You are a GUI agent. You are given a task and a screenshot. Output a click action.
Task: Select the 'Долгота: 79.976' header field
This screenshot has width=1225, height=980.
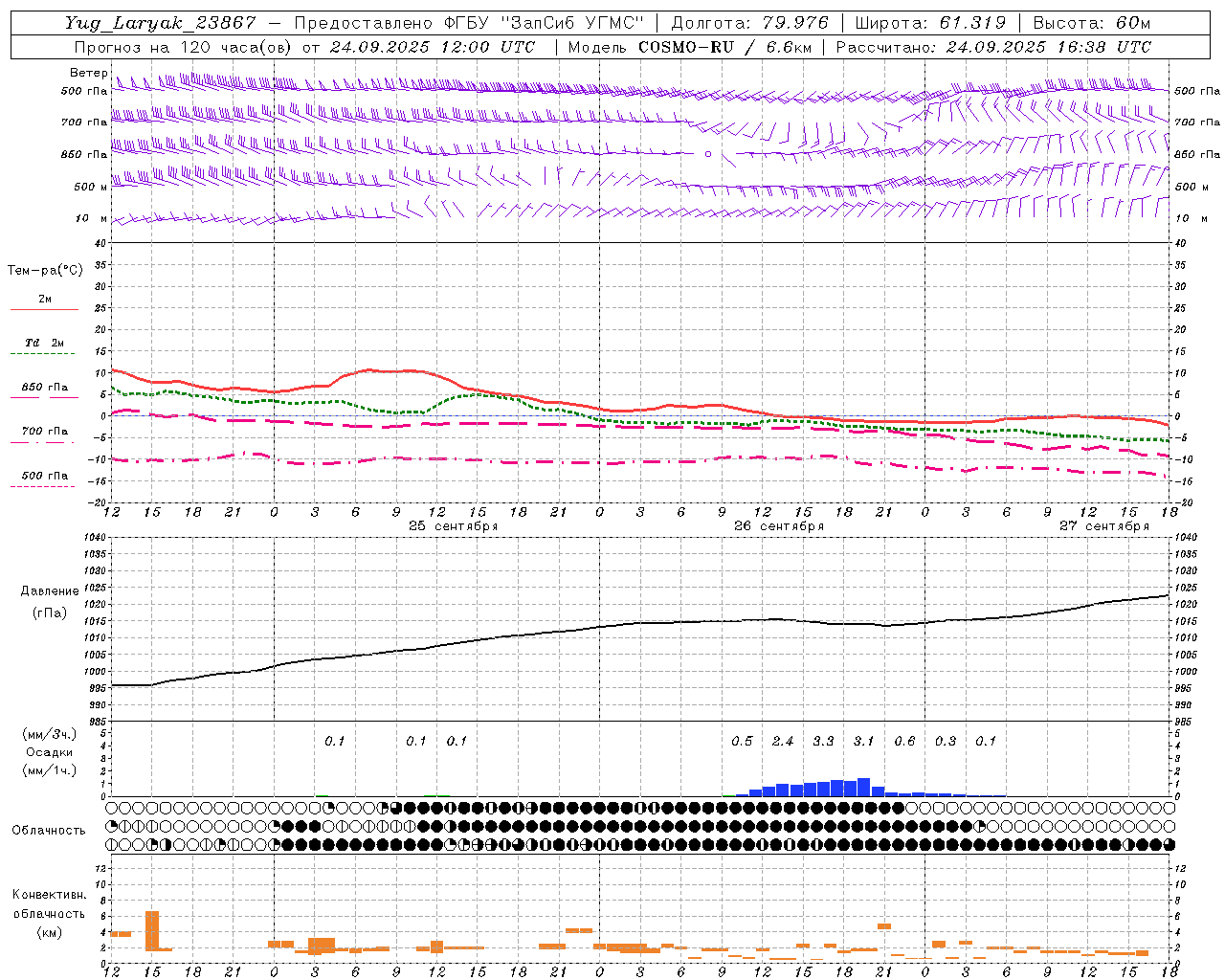pyautogui.click(x=749, y=23)
